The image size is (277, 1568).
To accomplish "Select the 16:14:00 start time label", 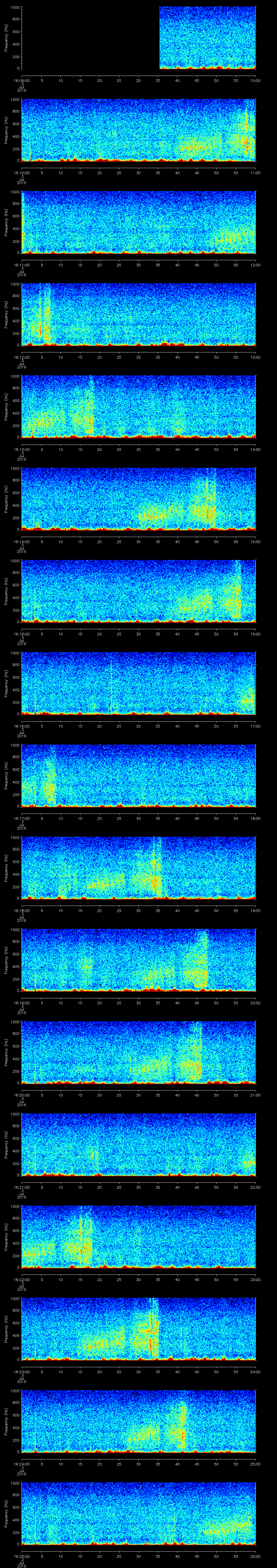I will 21,541.
